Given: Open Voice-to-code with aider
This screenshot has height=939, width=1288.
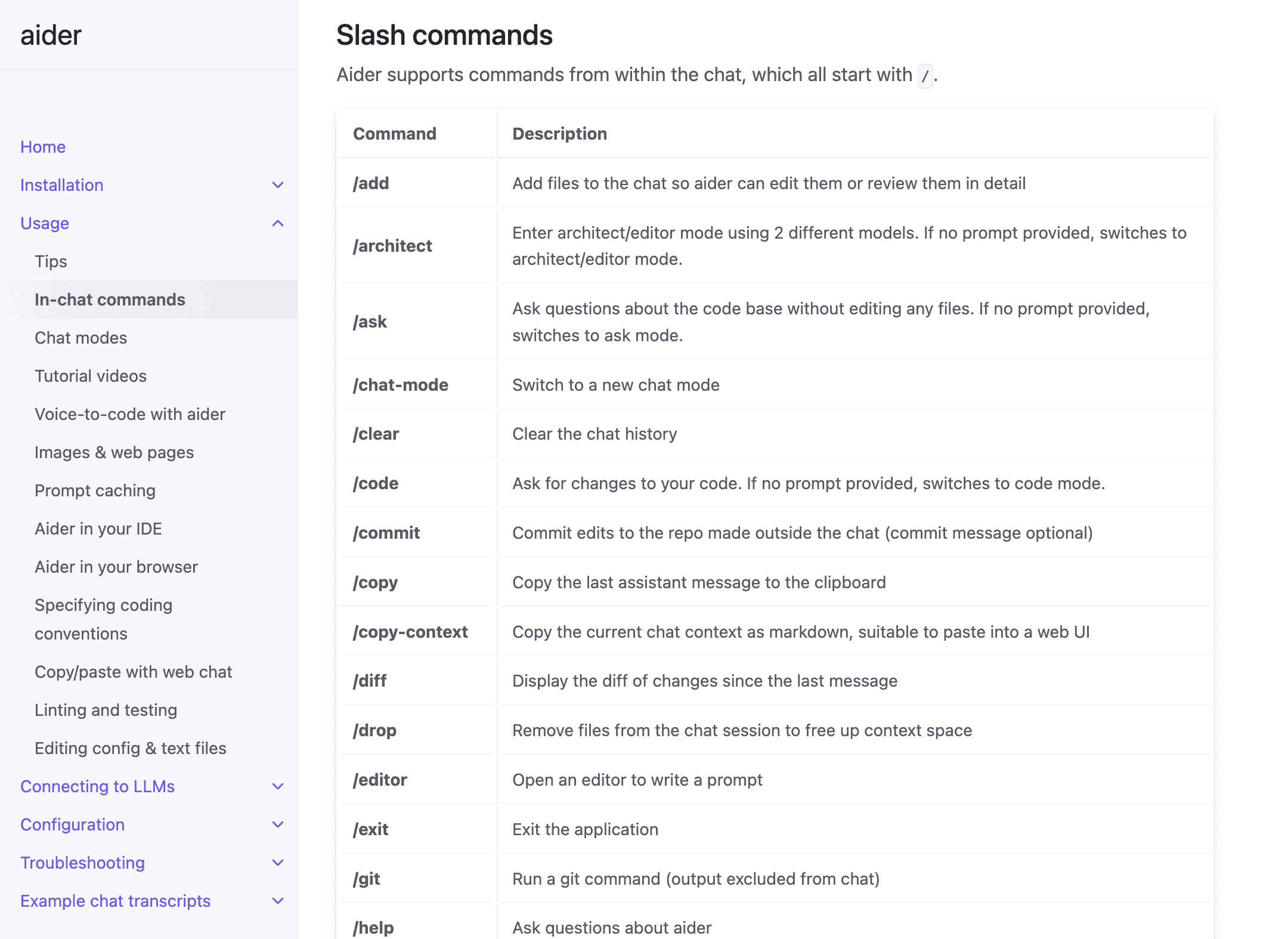Looking at the screenshot, I should click(x=130, y=414).
